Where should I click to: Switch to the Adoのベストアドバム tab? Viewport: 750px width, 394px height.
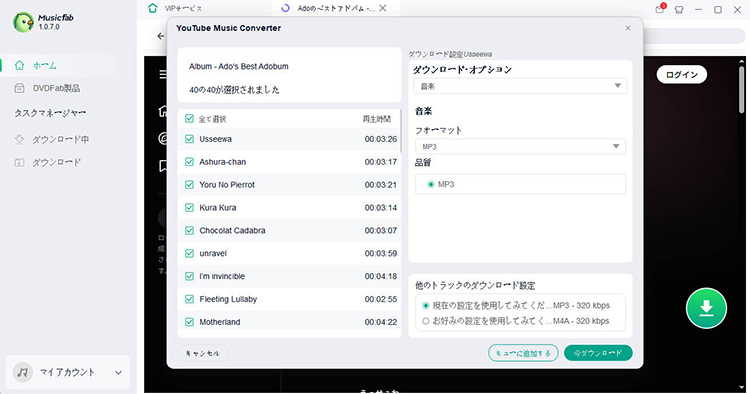(336, 9)
